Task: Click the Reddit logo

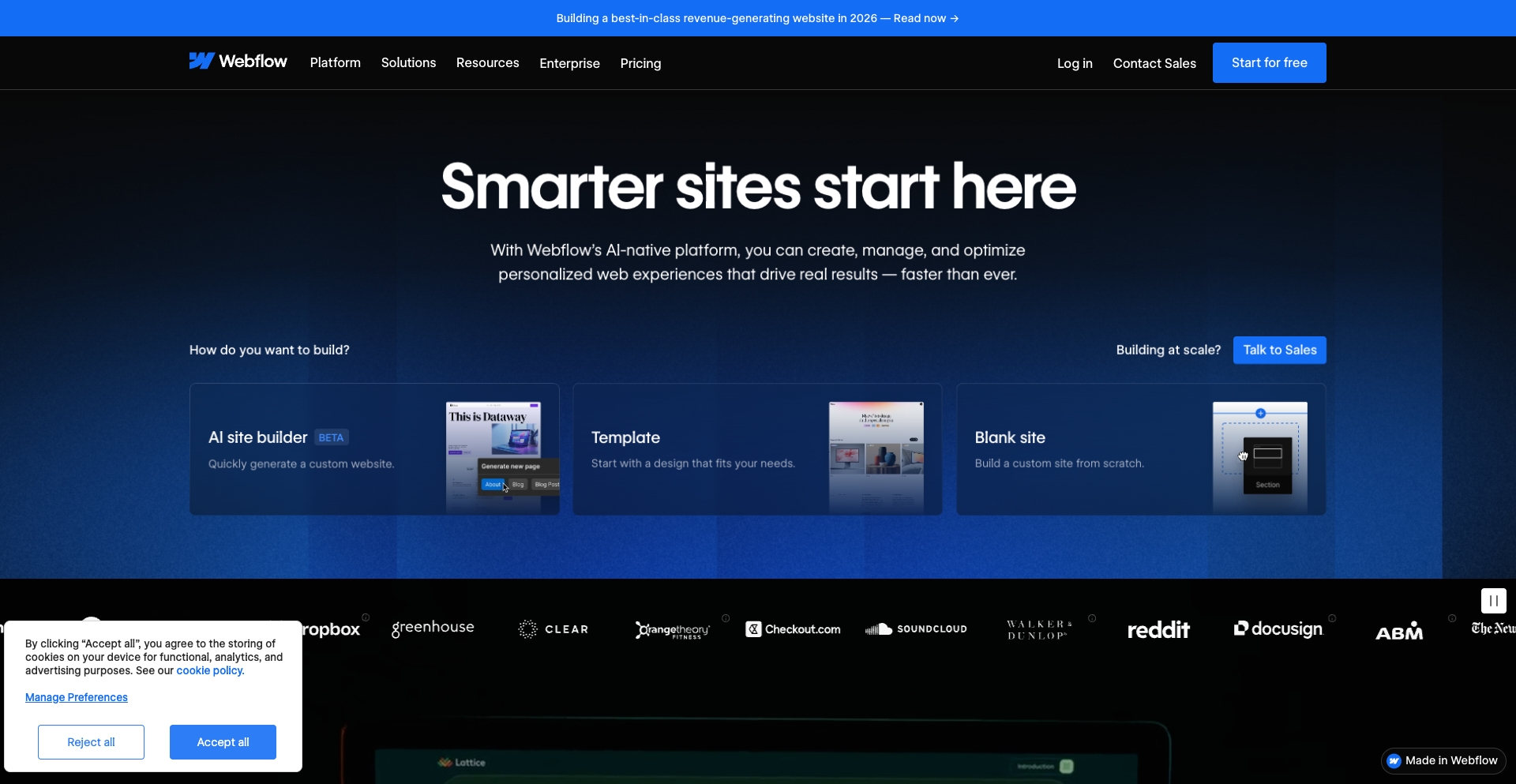Action: (x=1158, y=628)
